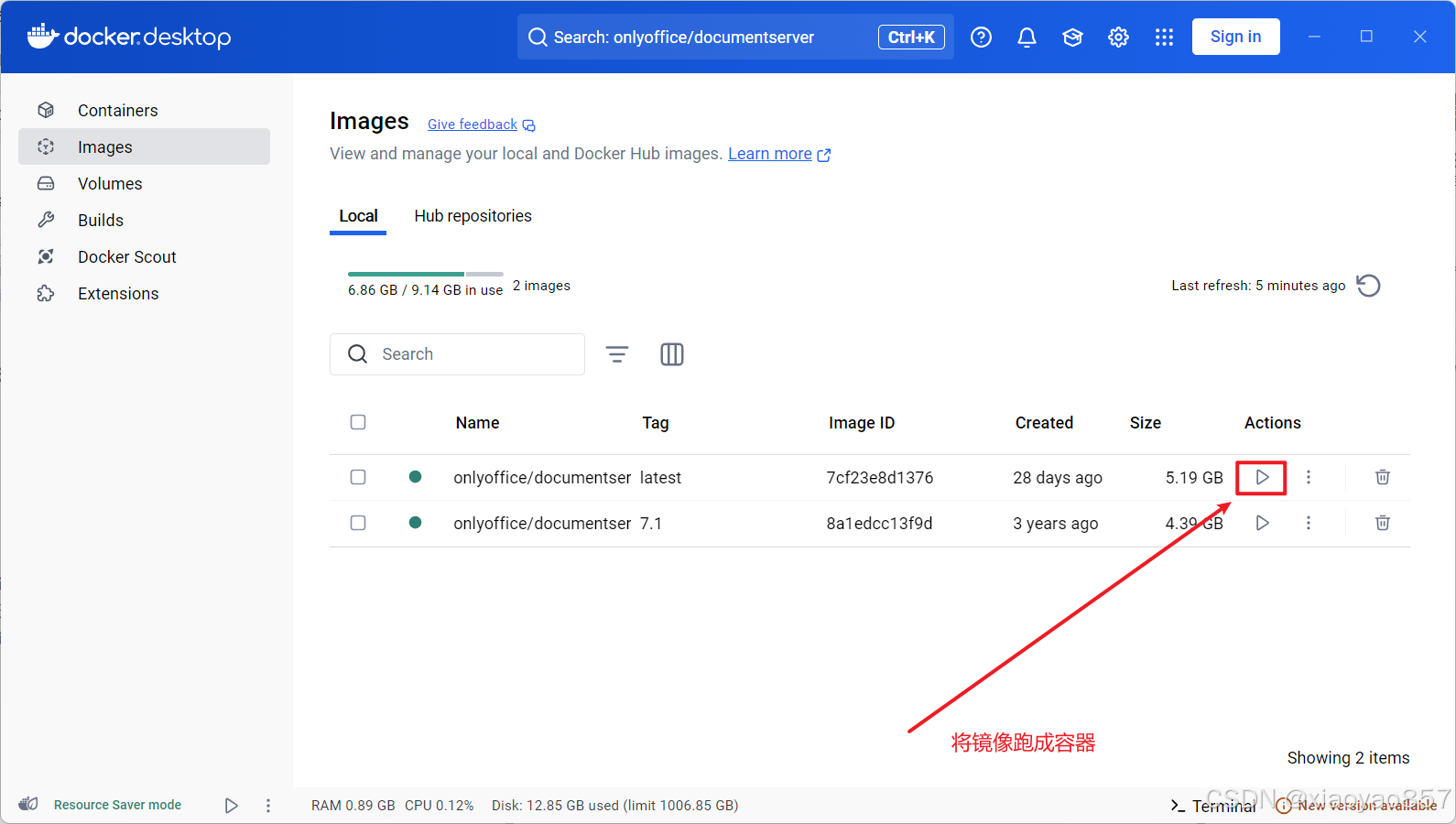Open the filter options icon

(617, 354)
